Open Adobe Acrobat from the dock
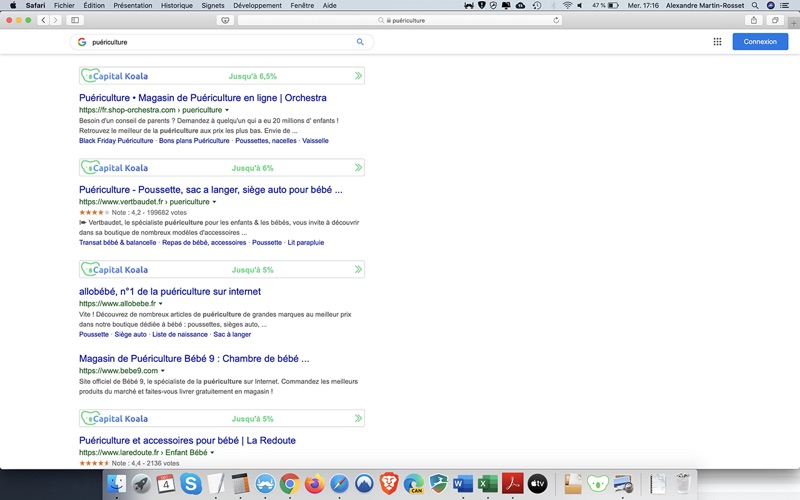The width and height of the screenshot is (800, 500). 513,483
